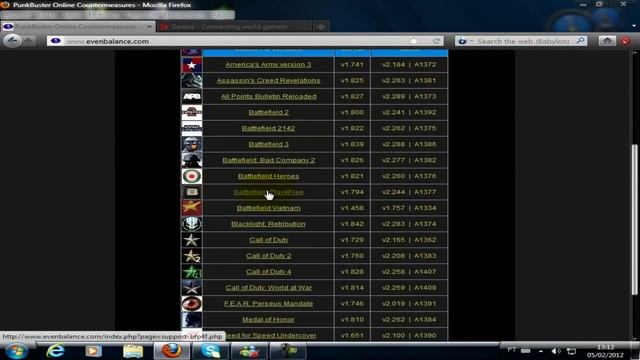Click the Battlefield 3 soldier icon
640x360 pixels.
(x=191, y=144)
